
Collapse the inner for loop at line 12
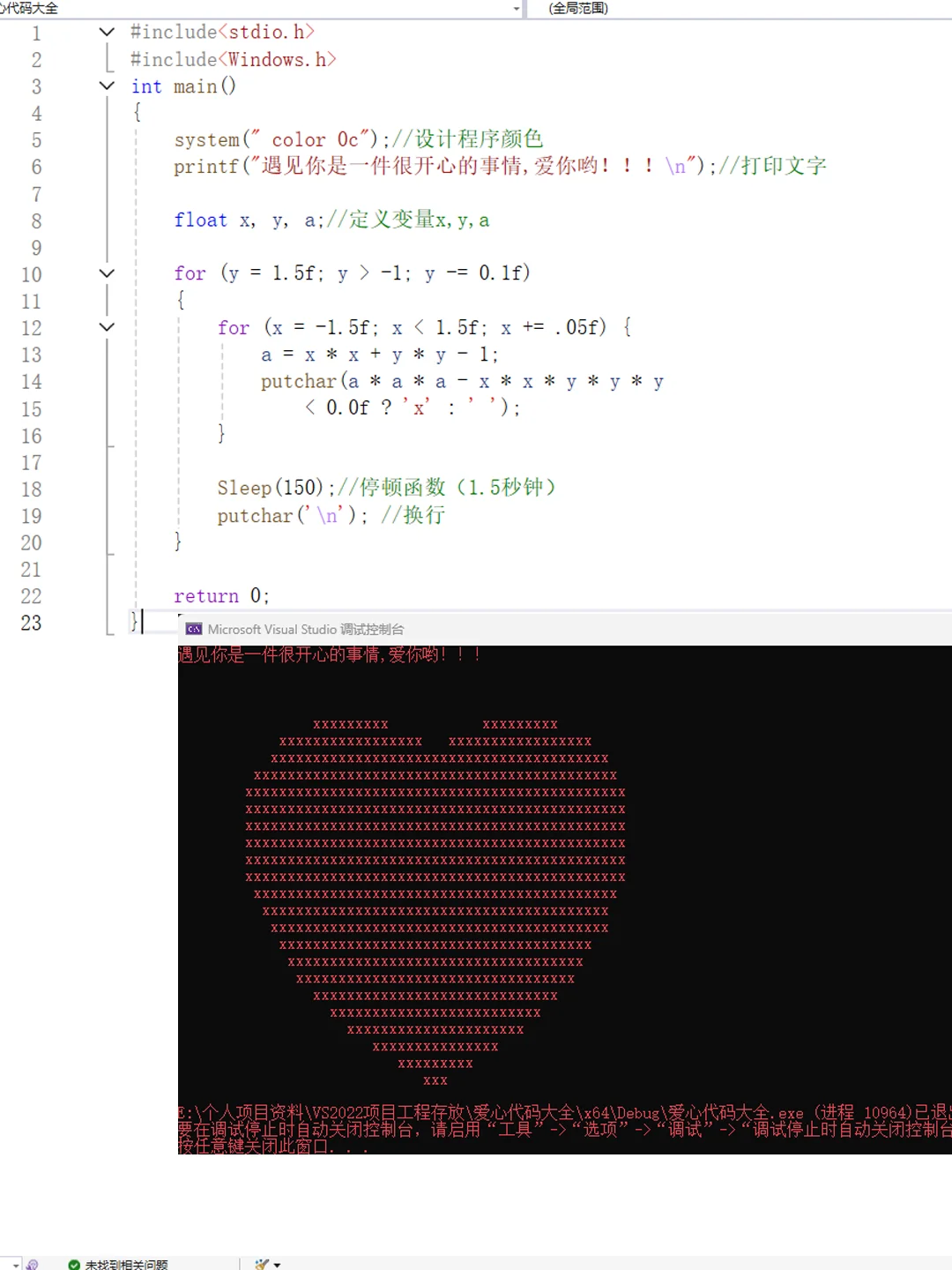pyautogui.click(x=107, y=327)
